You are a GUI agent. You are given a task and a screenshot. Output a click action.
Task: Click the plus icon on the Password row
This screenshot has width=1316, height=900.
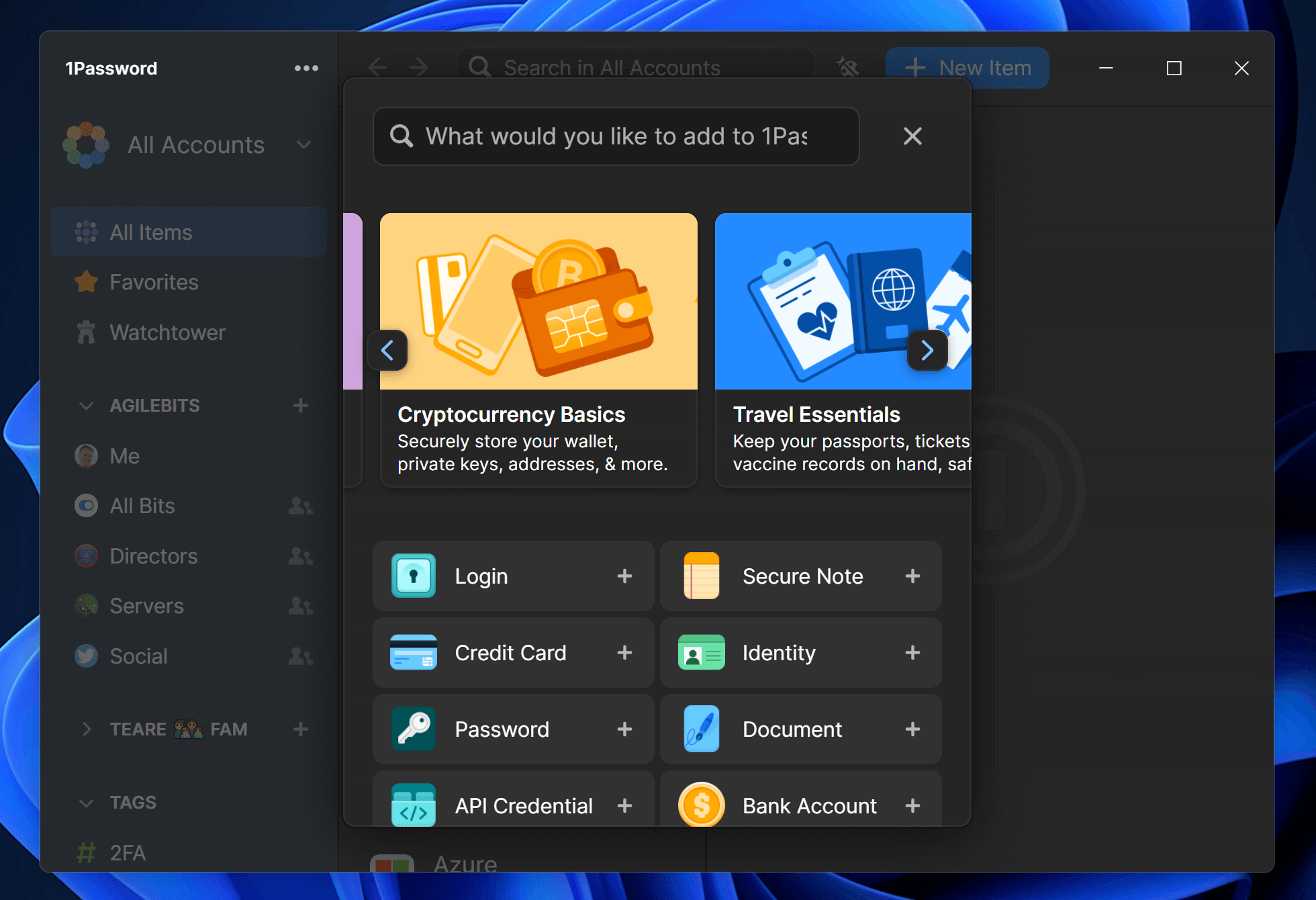click(x=625, y=729)
